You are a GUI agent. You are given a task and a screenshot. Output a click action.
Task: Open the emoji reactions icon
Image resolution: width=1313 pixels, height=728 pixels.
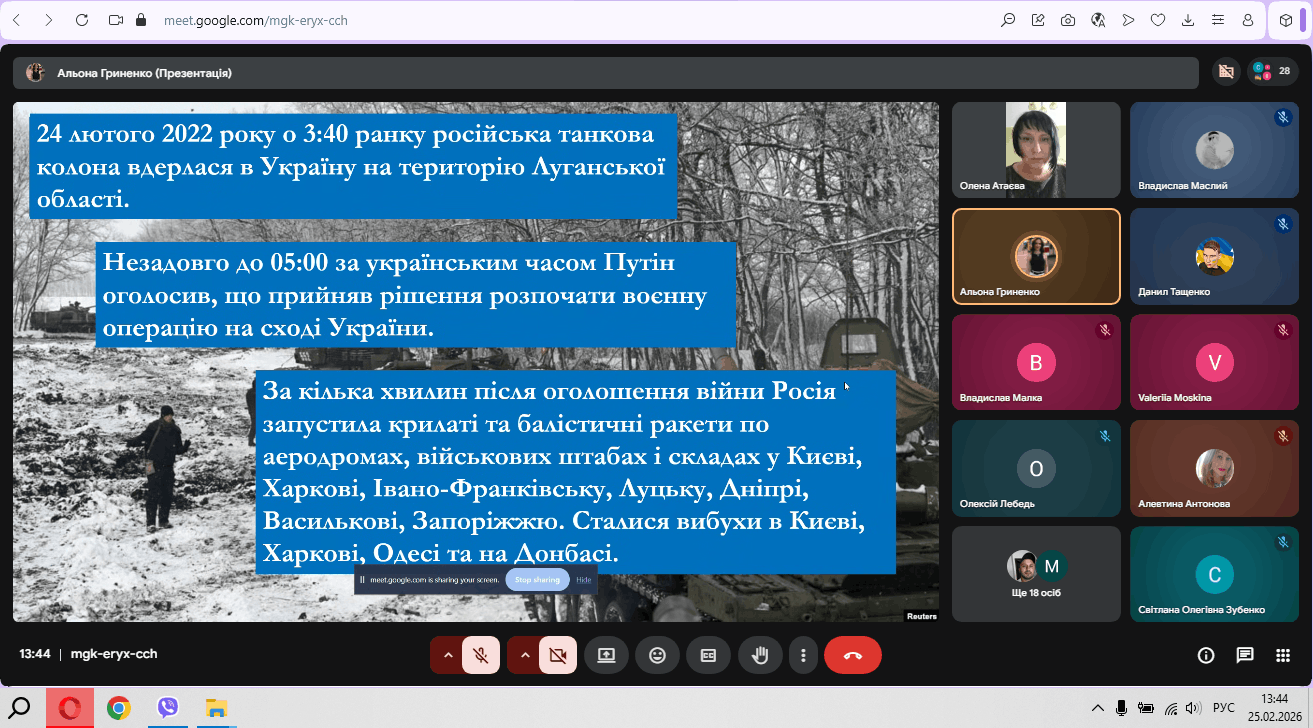(x=657, y=655)
